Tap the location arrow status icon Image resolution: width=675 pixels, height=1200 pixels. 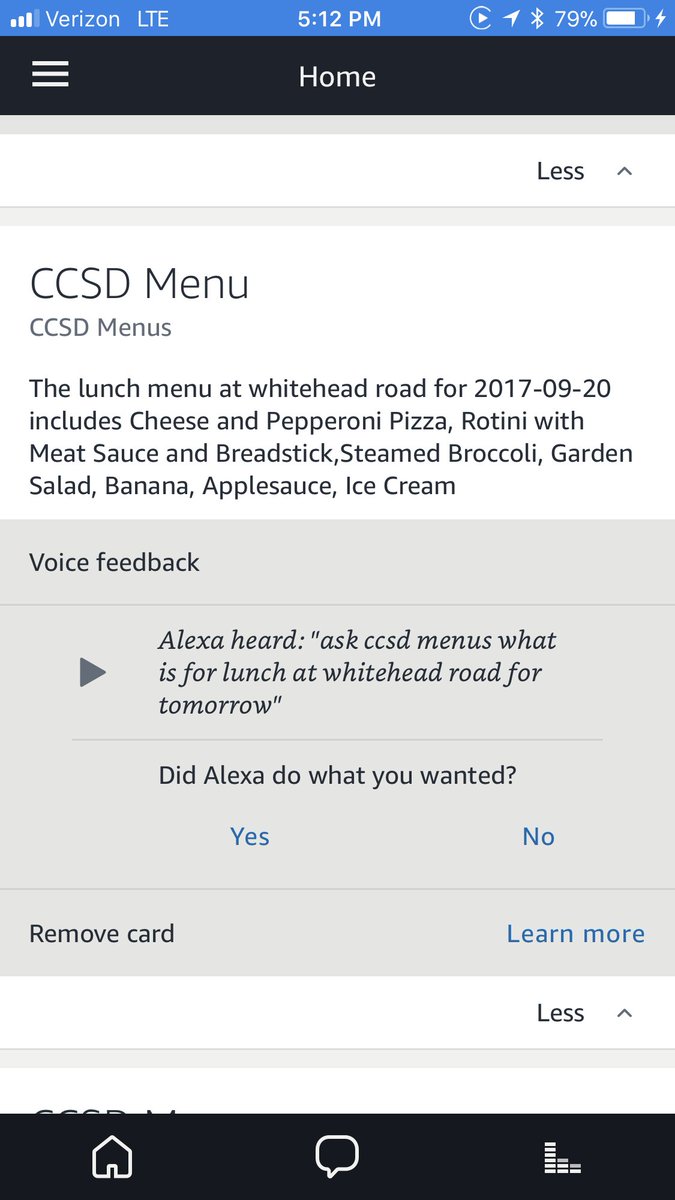[511, 18]
